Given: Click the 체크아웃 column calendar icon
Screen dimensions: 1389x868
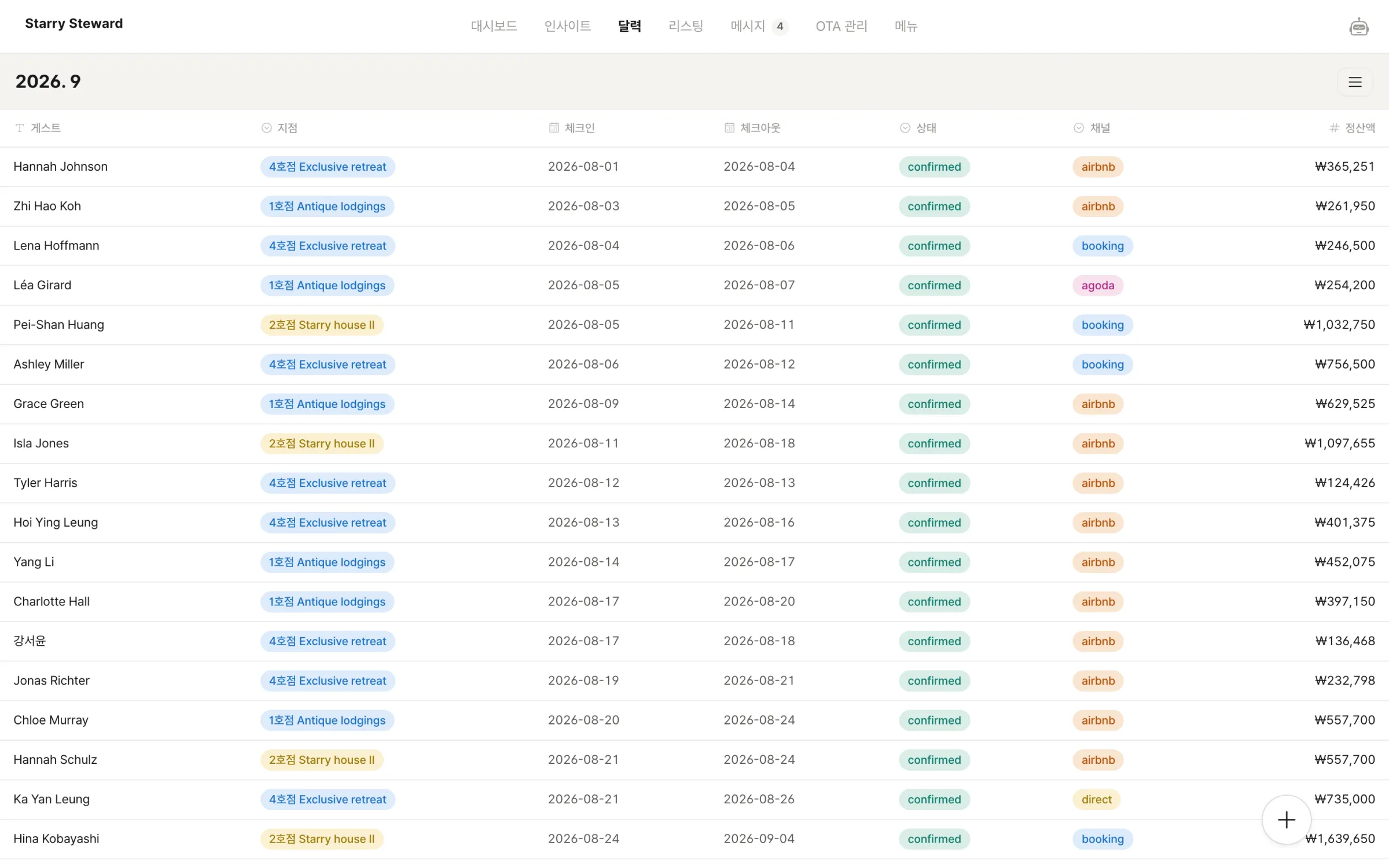Looking at the screenshot, I should pyautogui.click(x=729, y=128).
